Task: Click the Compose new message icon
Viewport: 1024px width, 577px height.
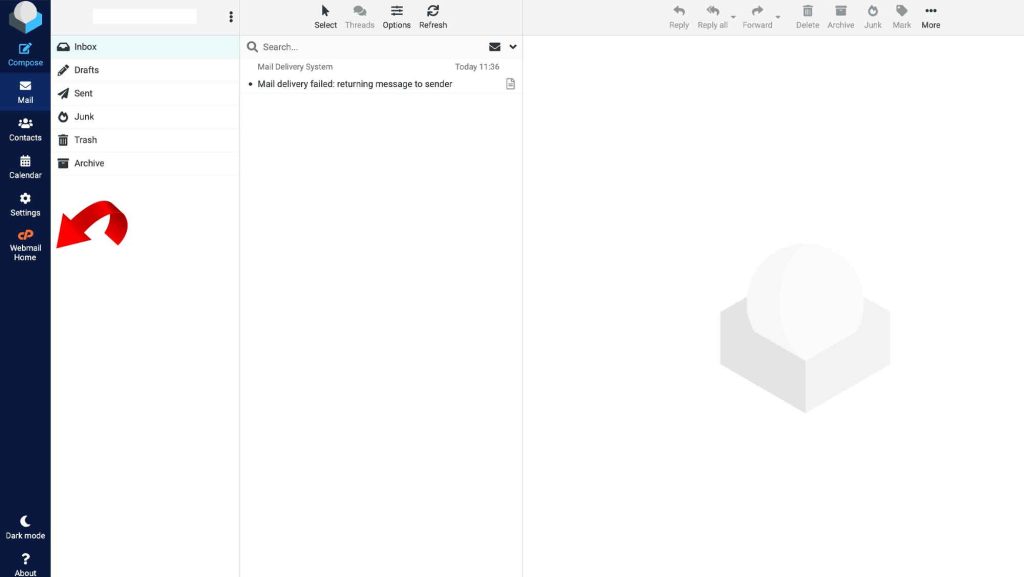Action: [25, 54]
